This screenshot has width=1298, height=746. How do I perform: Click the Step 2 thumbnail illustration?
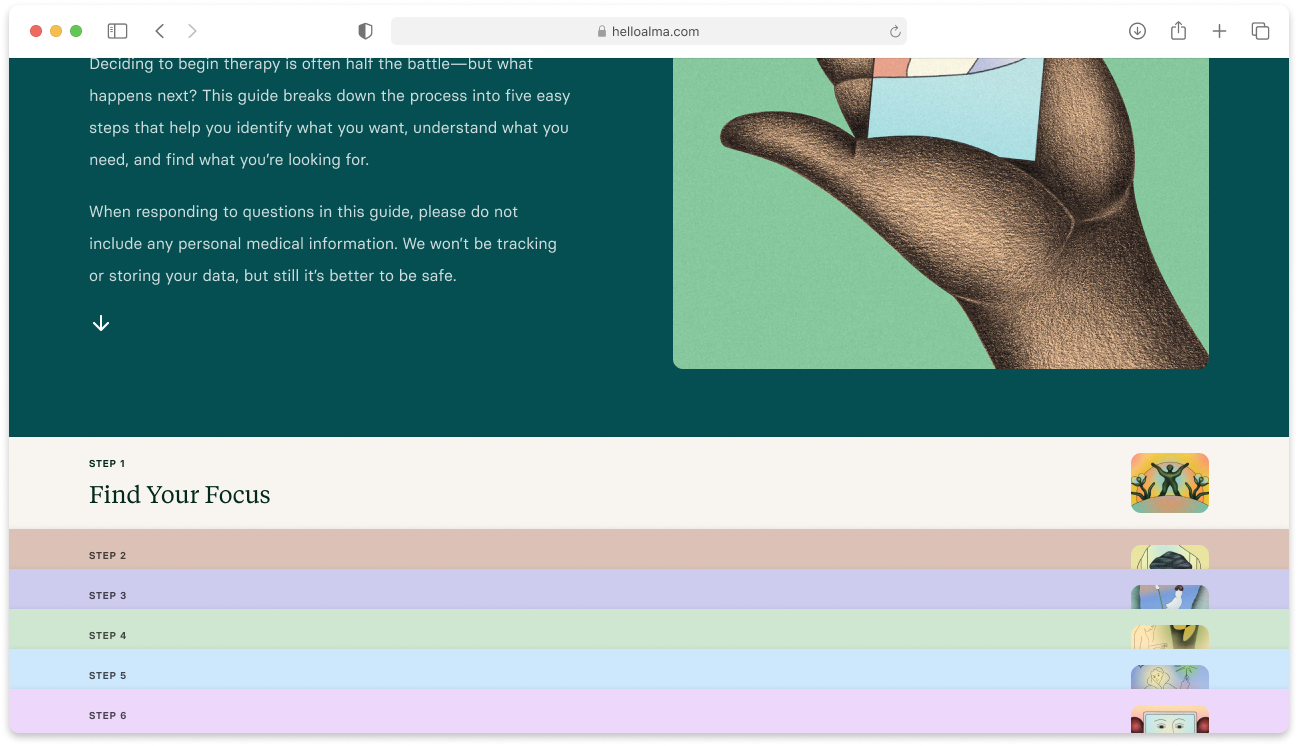1170,557
